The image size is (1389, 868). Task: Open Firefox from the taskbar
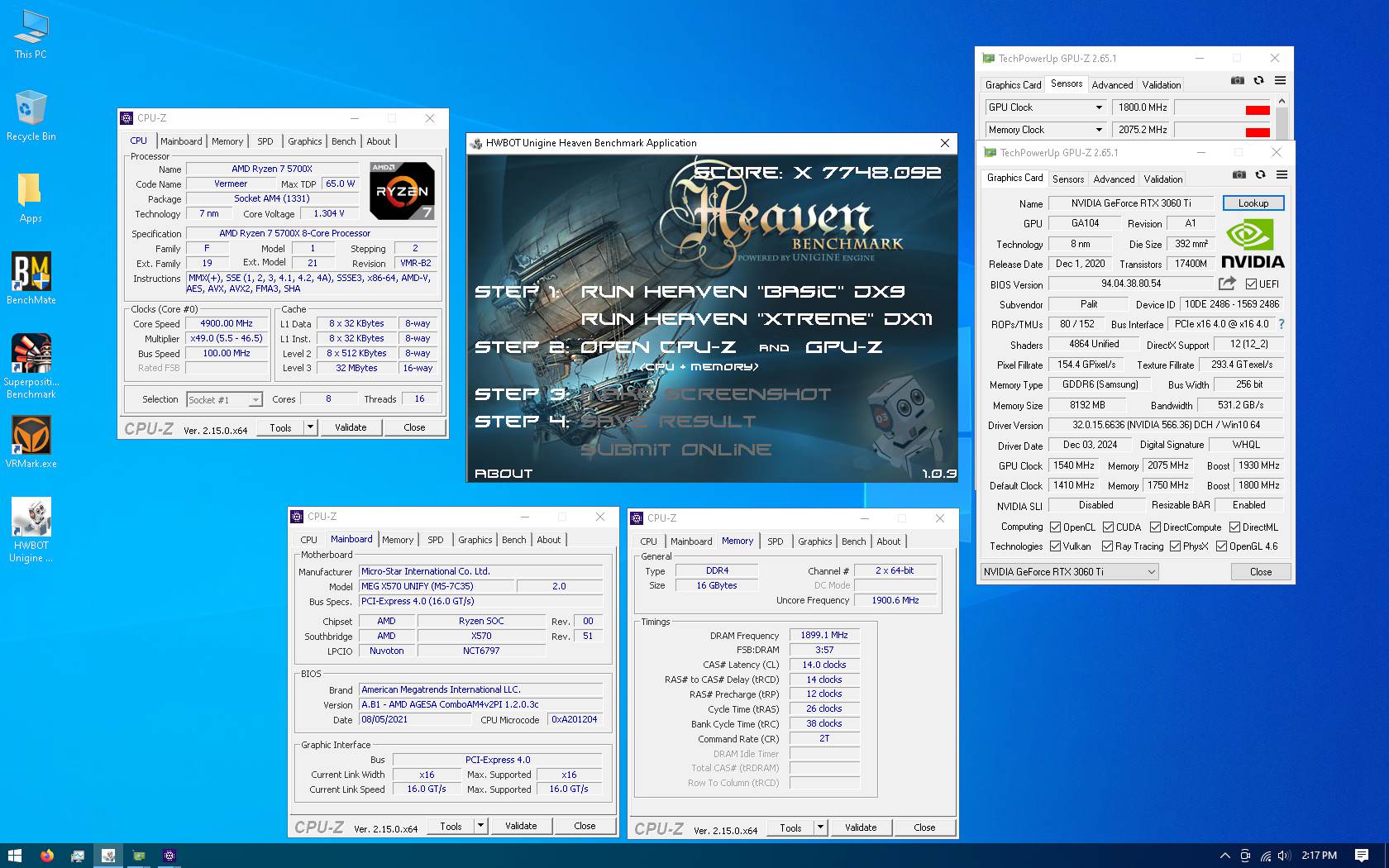pyautogui.click(x=47, y=856)
